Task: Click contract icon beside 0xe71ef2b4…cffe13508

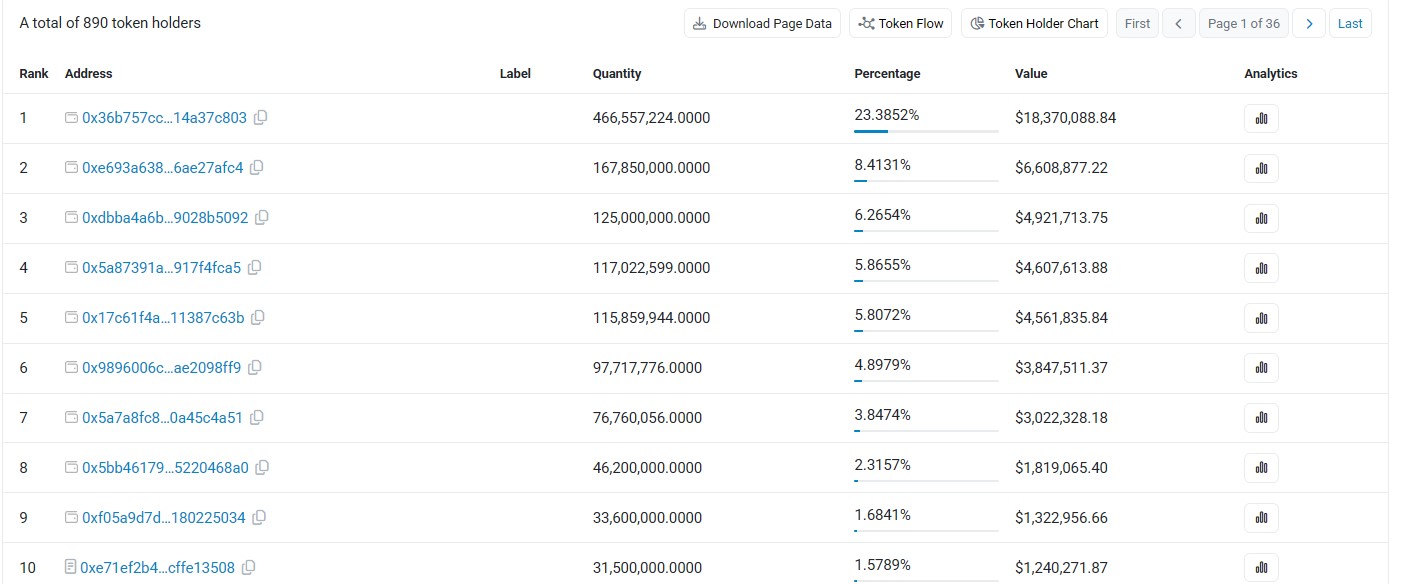Action: coord(70,568)
